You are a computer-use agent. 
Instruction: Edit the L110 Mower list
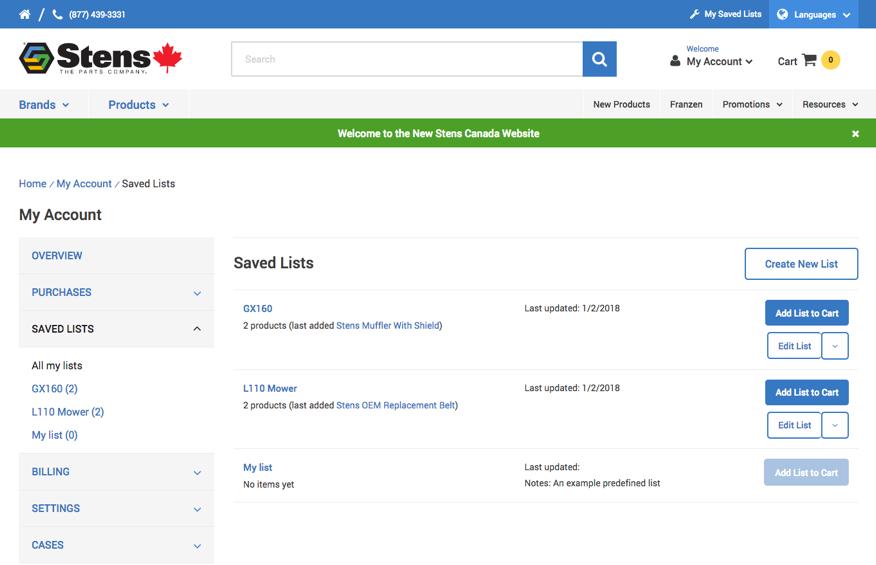pyautogui.click(x=794, y=425)
